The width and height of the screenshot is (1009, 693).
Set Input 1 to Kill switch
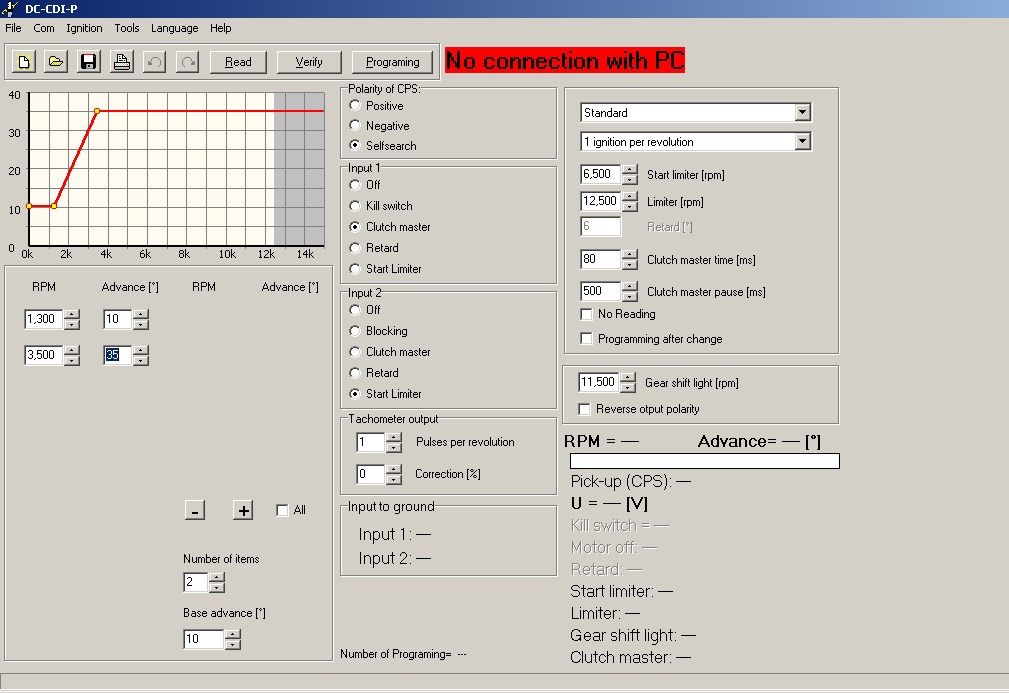(x=355, y=206)
